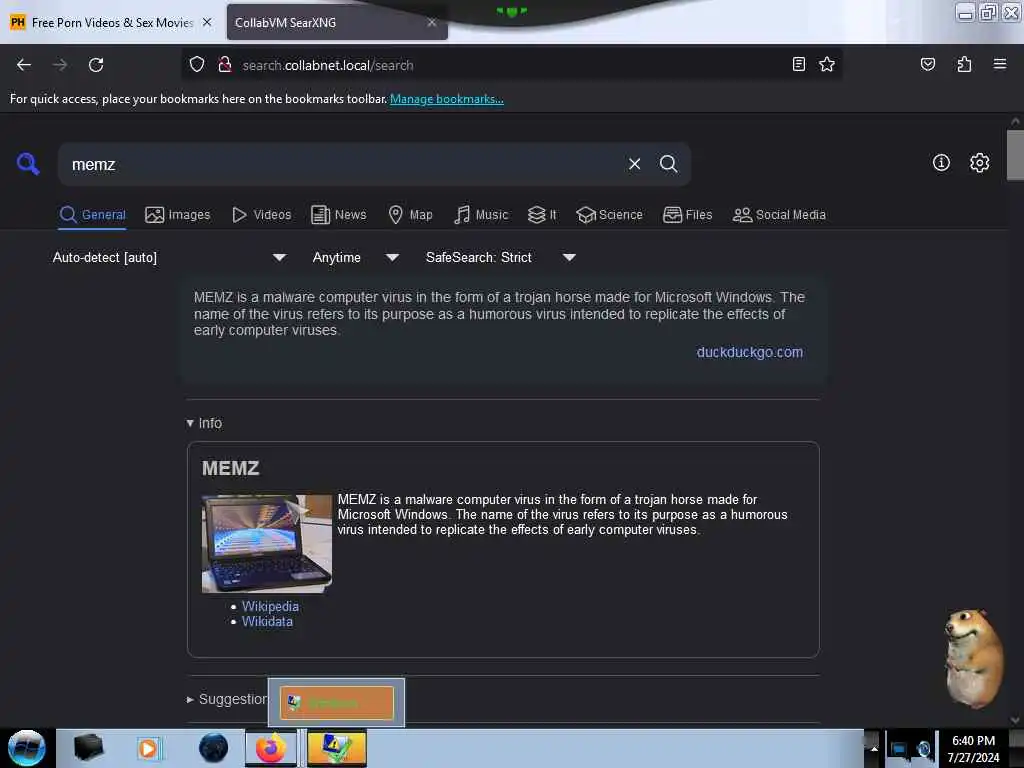Image resolution: width=1024 pixels, height=768 pixels.
Task: Click the warning checkmark taskbar app
Action: (x=336, y=748)
